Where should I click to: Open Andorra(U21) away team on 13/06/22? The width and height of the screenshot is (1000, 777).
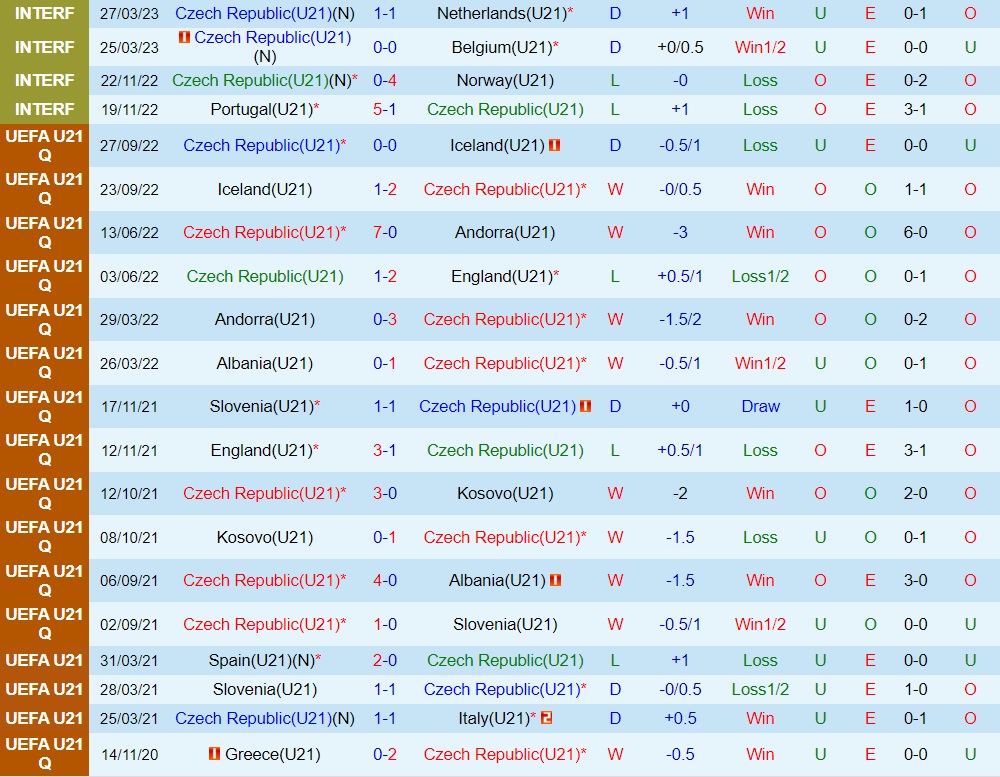(x=505, y=232)
